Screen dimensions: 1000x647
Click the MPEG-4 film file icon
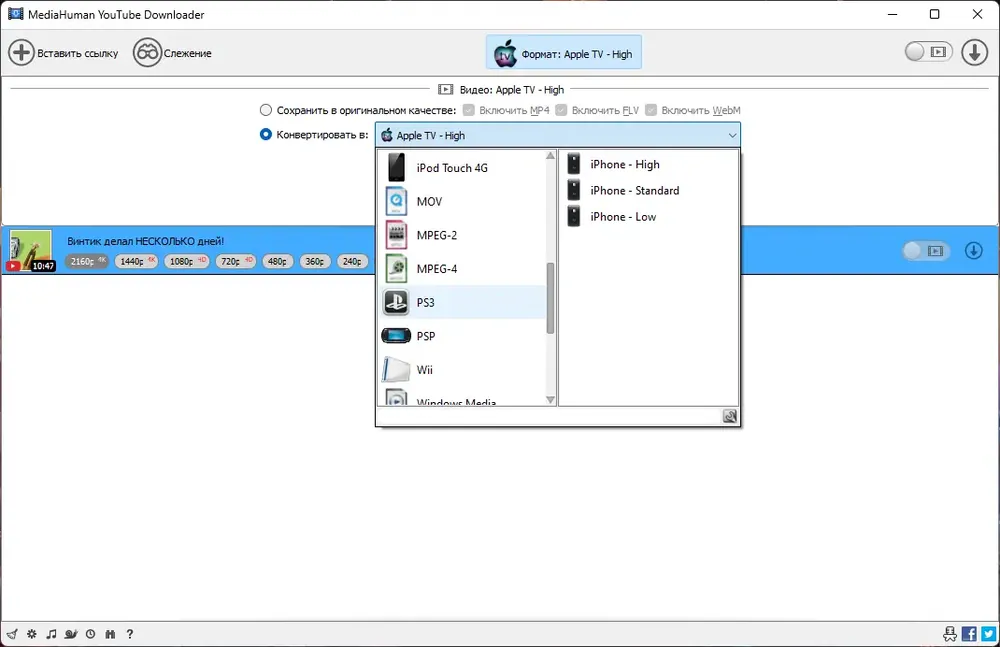click(x=396, y=269)
